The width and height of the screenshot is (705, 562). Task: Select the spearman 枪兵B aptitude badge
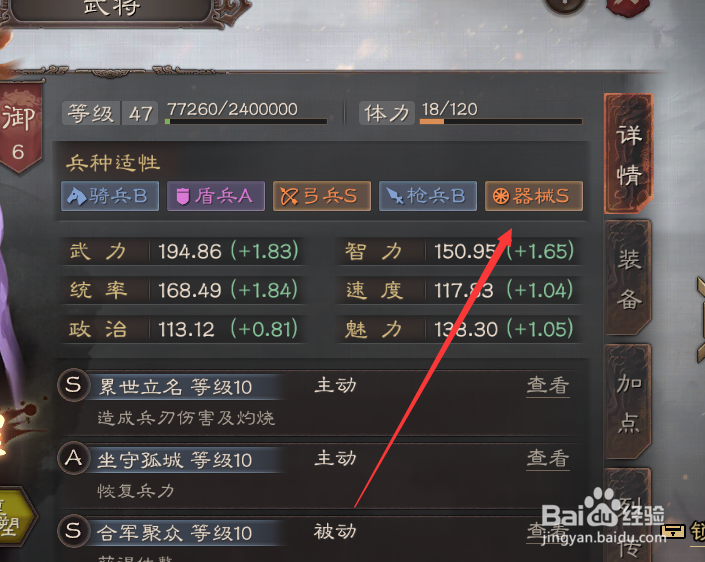click(428, 196)
